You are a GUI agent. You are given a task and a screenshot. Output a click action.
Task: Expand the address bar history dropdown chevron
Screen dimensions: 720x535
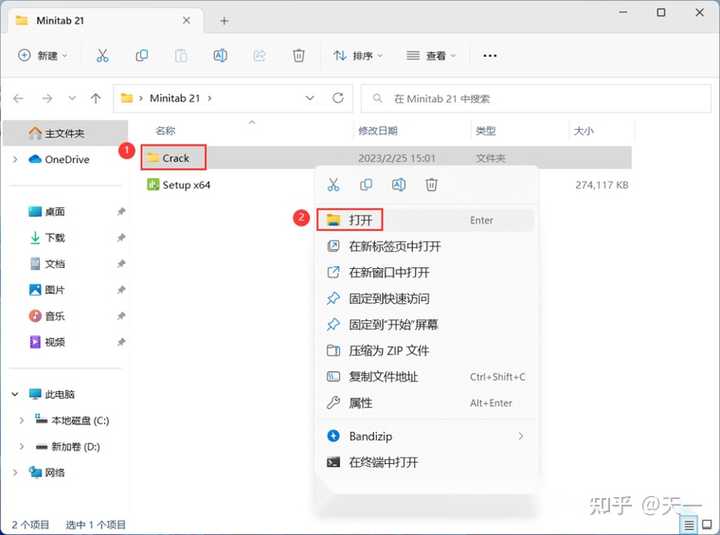310,98
